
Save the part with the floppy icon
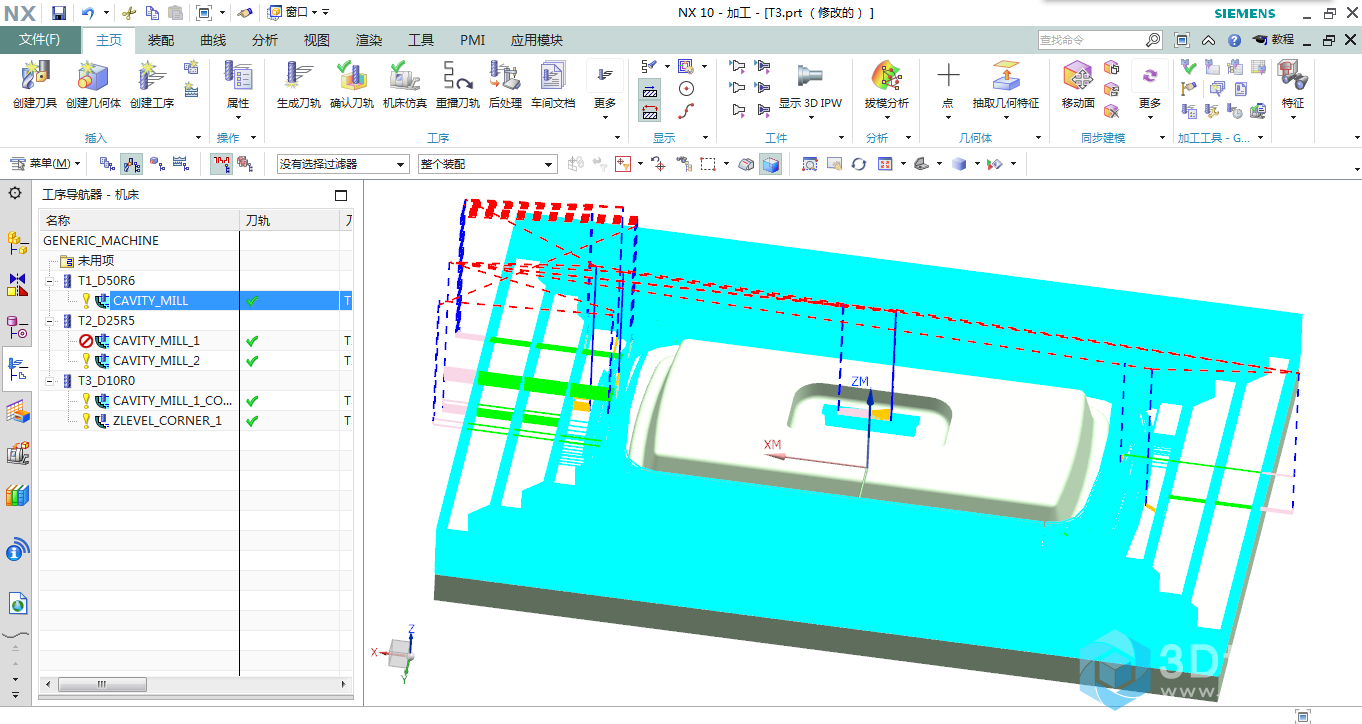pyautogui.click(x=59, y=13)
